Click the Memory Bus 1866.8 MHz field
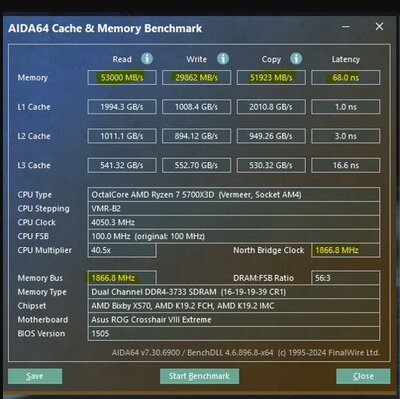The image size is (400, 399). (122, 278)
